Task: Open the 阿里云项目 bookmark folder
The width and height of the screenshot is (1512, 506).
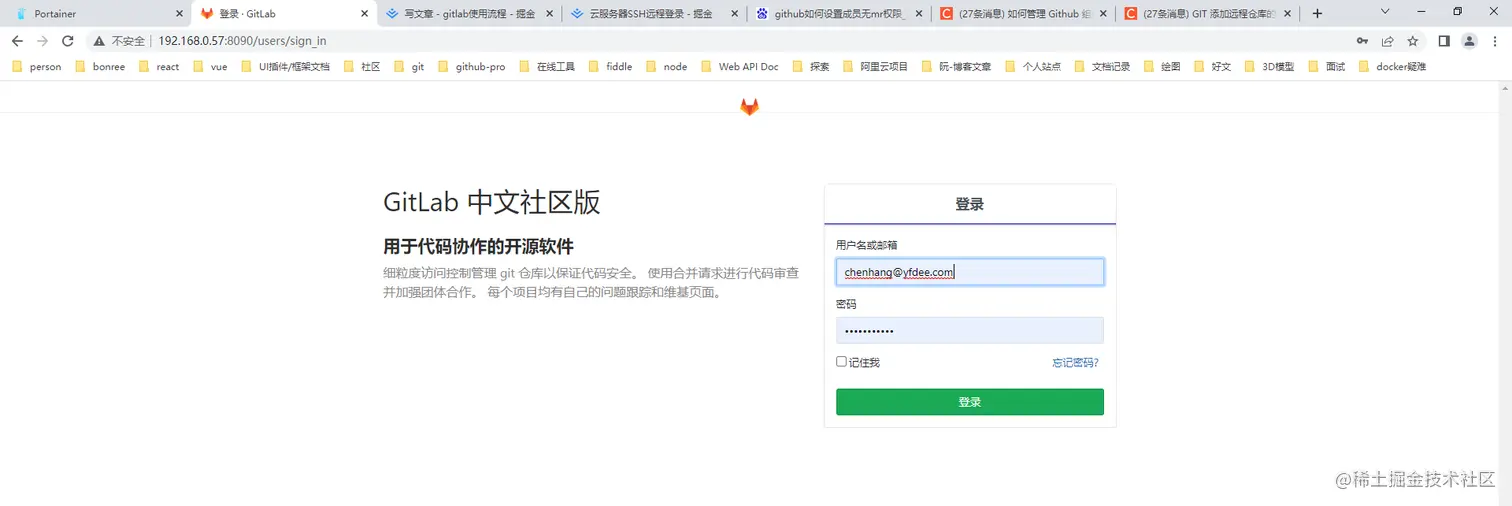Action: point(875,67)
